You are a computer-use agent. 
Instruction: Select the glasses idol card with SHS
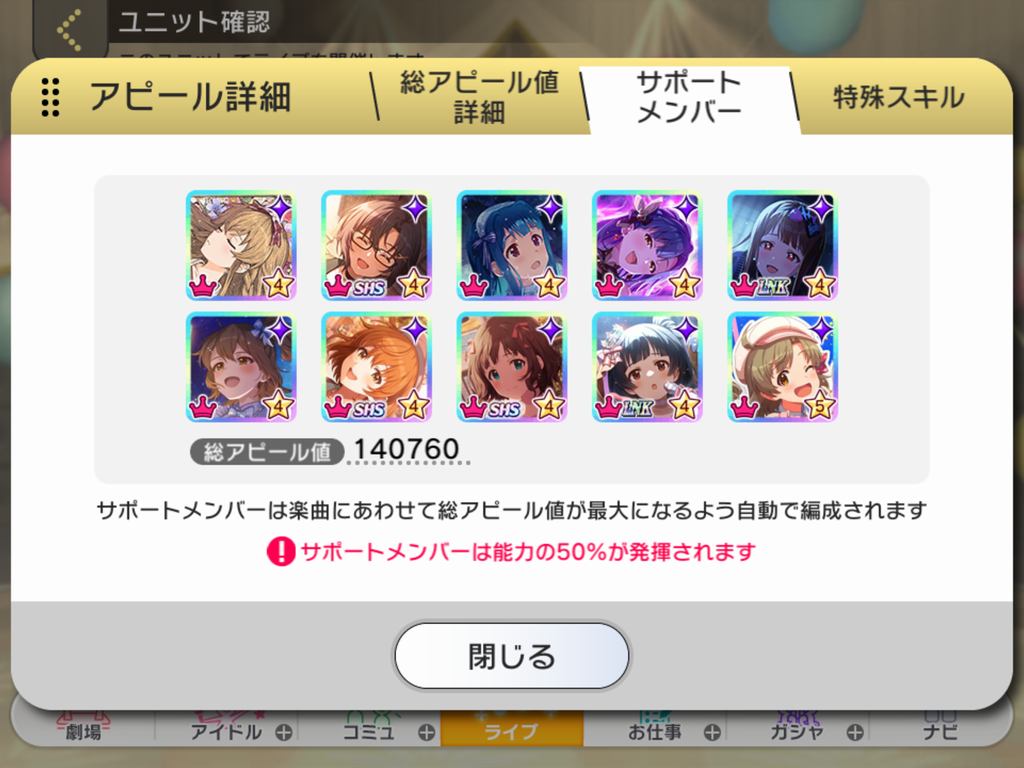pyautogui.click(x=376, y=246)
